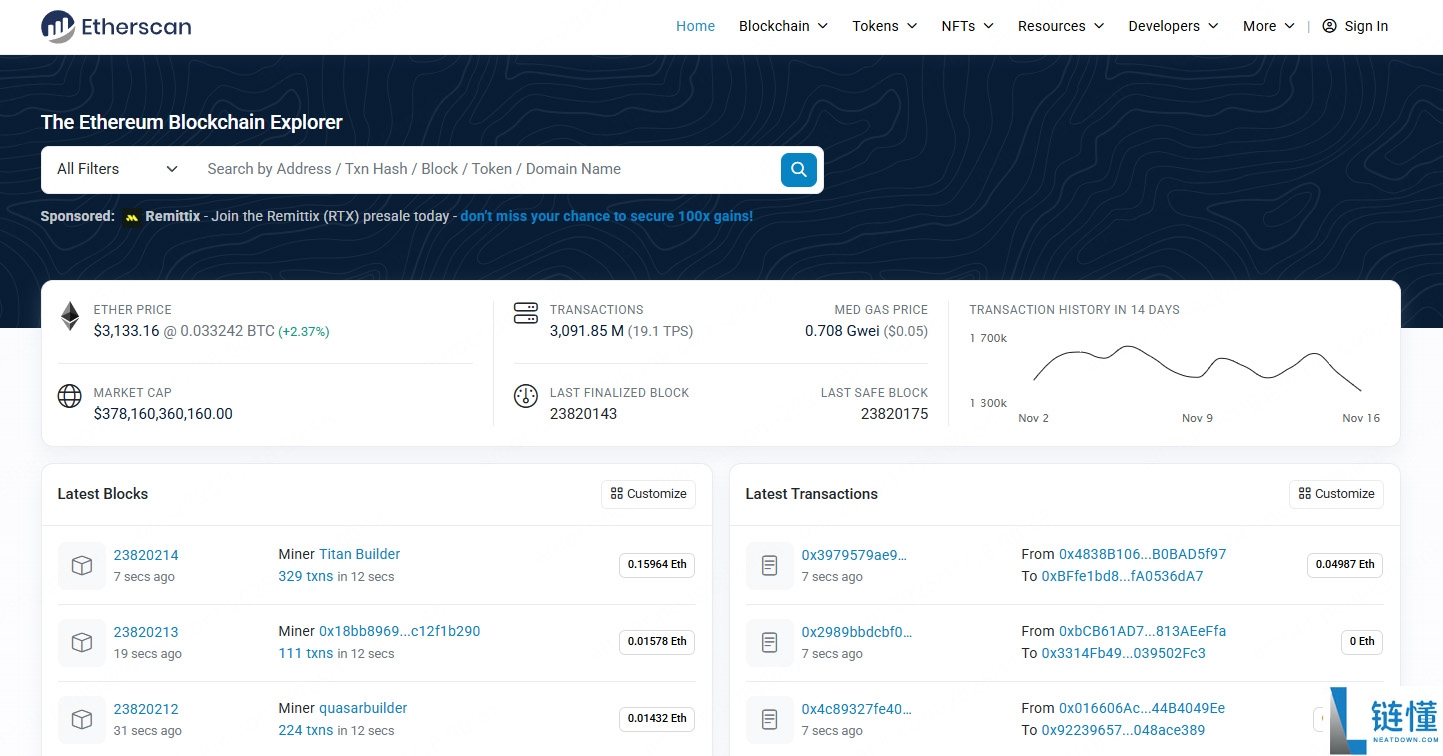Open the Blockchain dropdown menu

pyautogui.click(x=782, y=26)
